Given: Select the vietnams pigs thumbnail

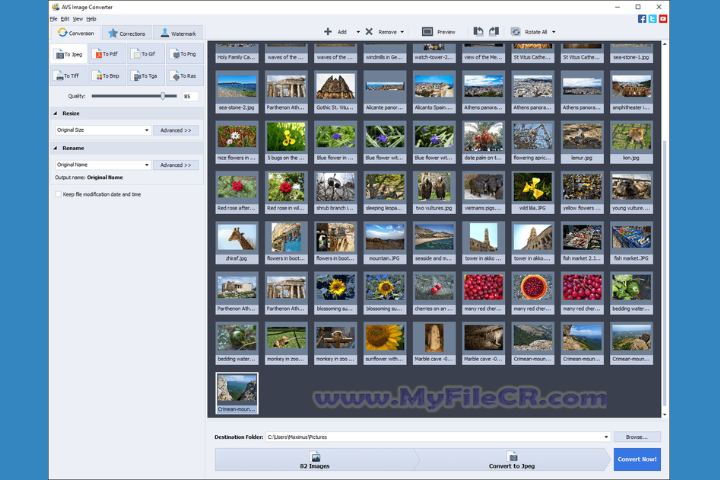Looking at the screenshot, I should point(483,192).
